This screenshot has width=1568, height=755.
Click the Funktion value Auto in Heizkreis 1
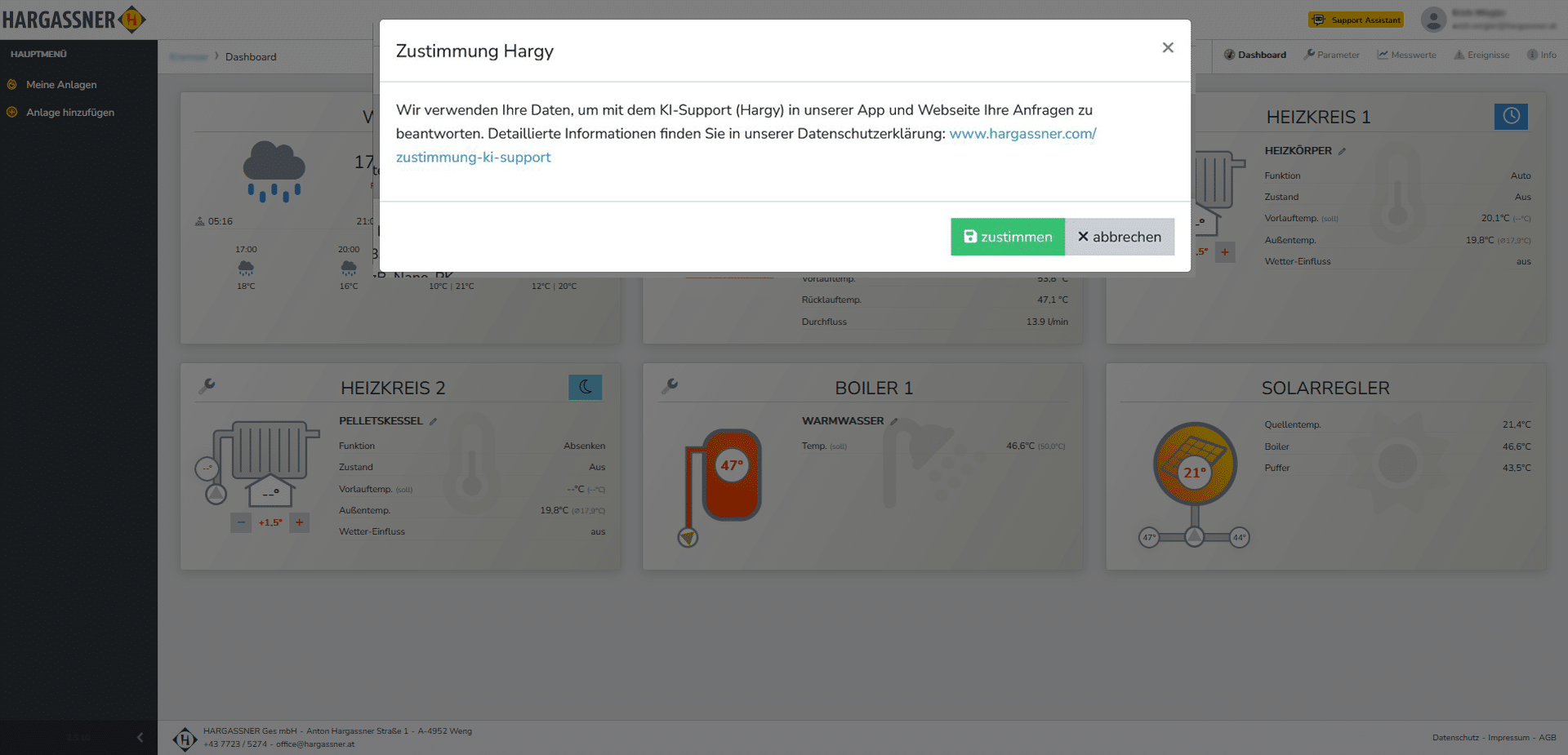point(1521,176)
